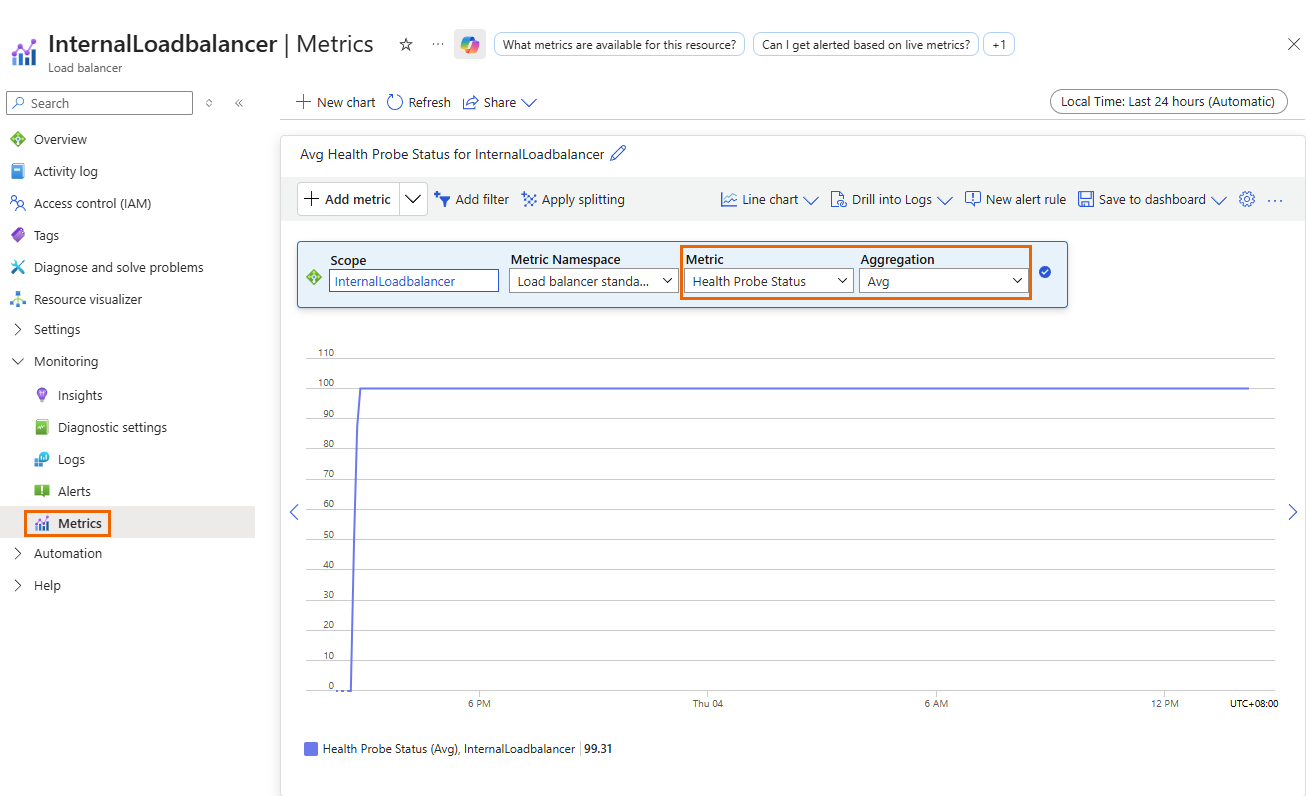Viewport: 1306px width, 796px height.
Task: Open Diagnose and solve problems
Action: [x=118, y=267]
